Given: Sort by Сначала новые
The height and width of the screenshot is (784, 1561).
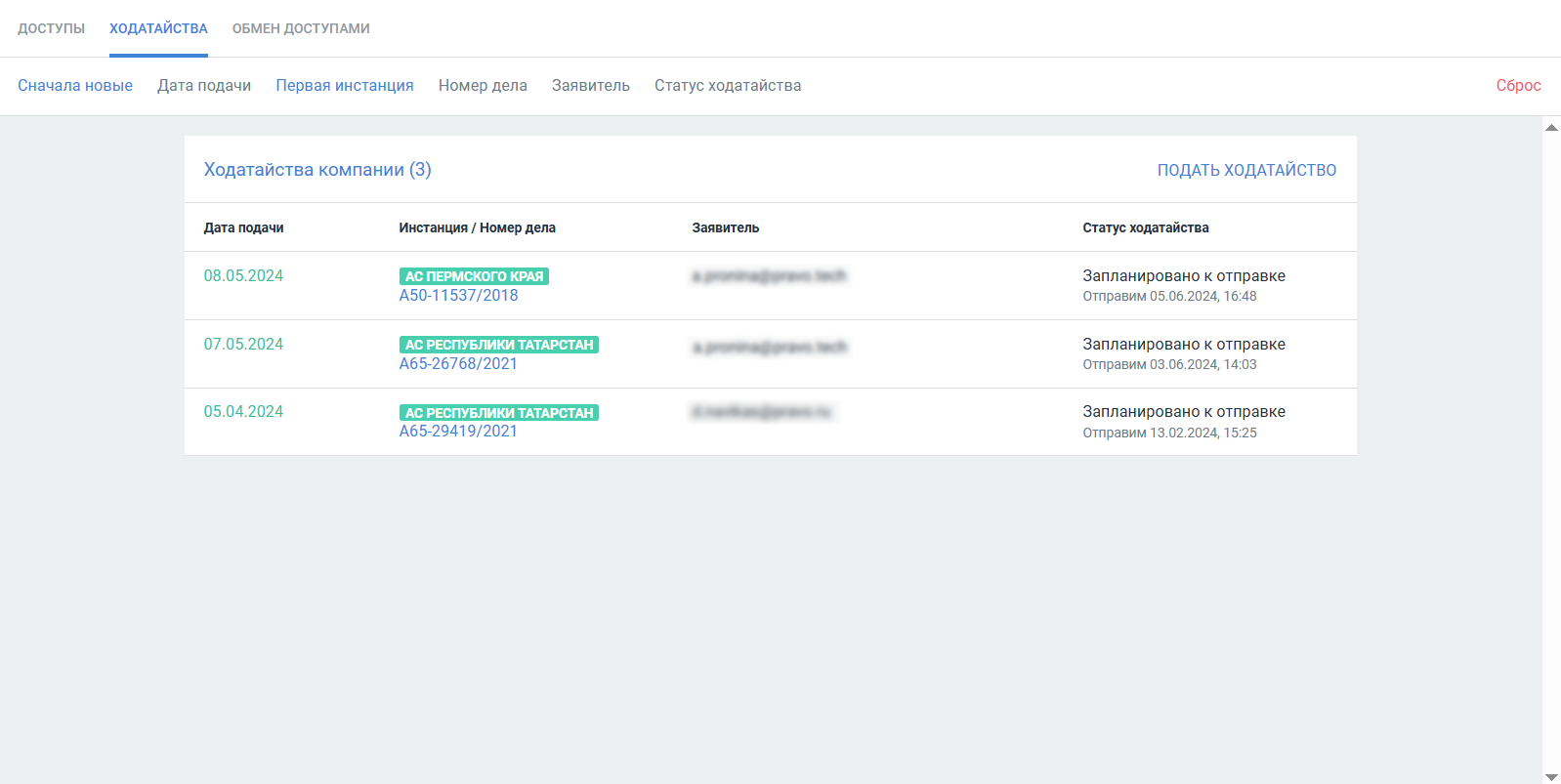Looking at the screenshot, I should pos(75,86).
